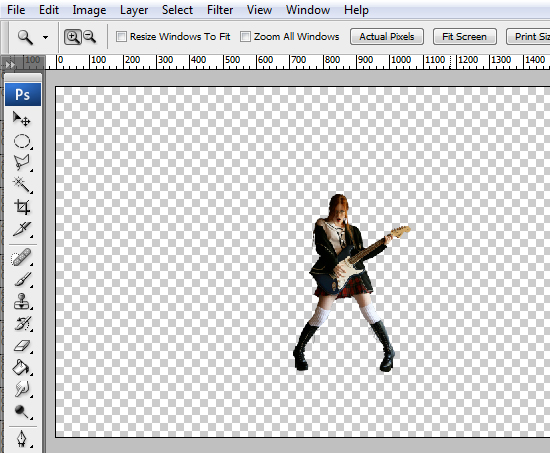Select the Slice tool
550x453 pixels.
22,229
